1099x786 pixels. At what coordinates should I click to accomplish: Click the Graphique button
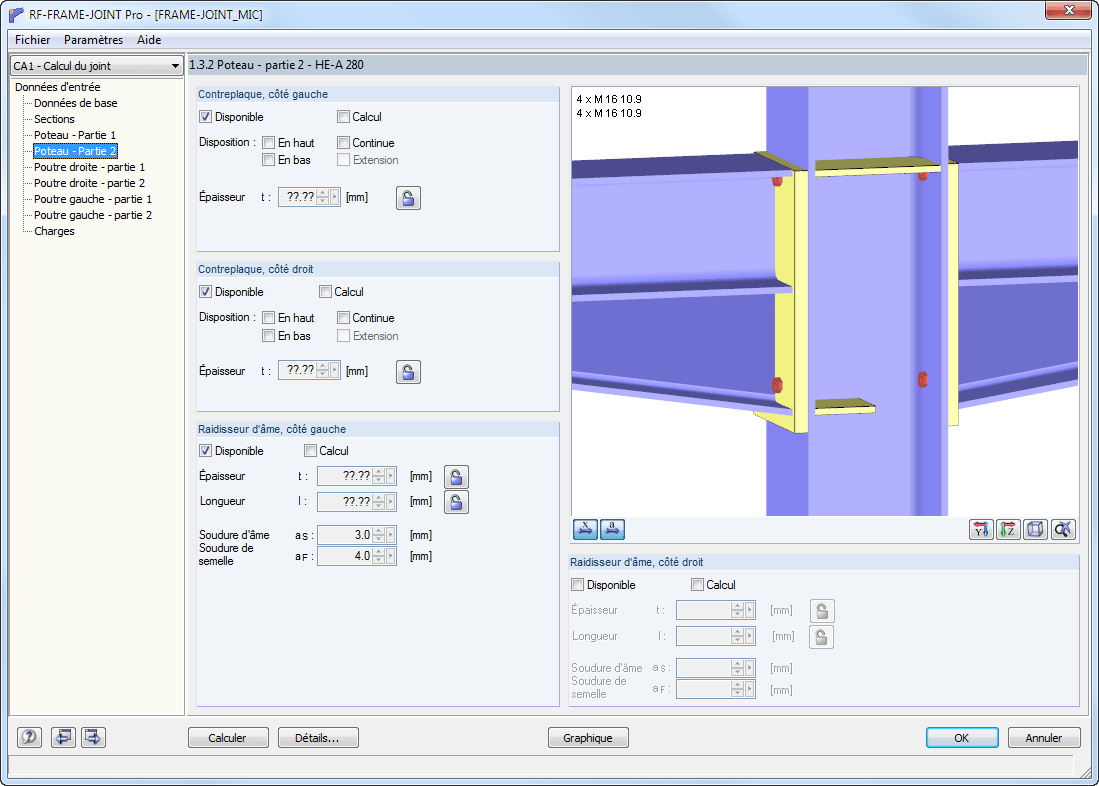(588, 738)
